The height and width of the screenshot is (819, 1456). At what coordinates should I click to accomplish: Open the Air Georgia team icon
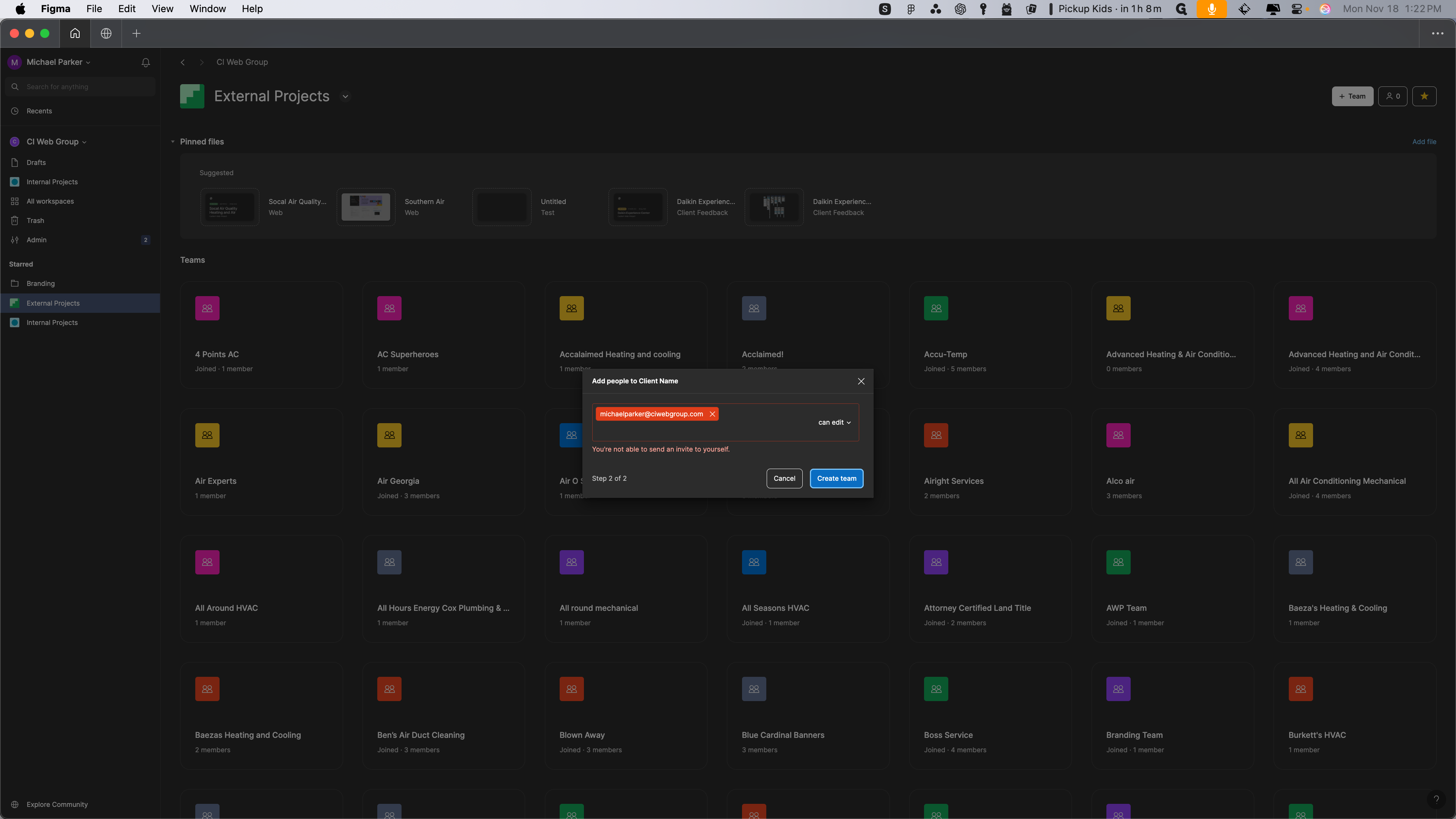[x=389, y=435]
